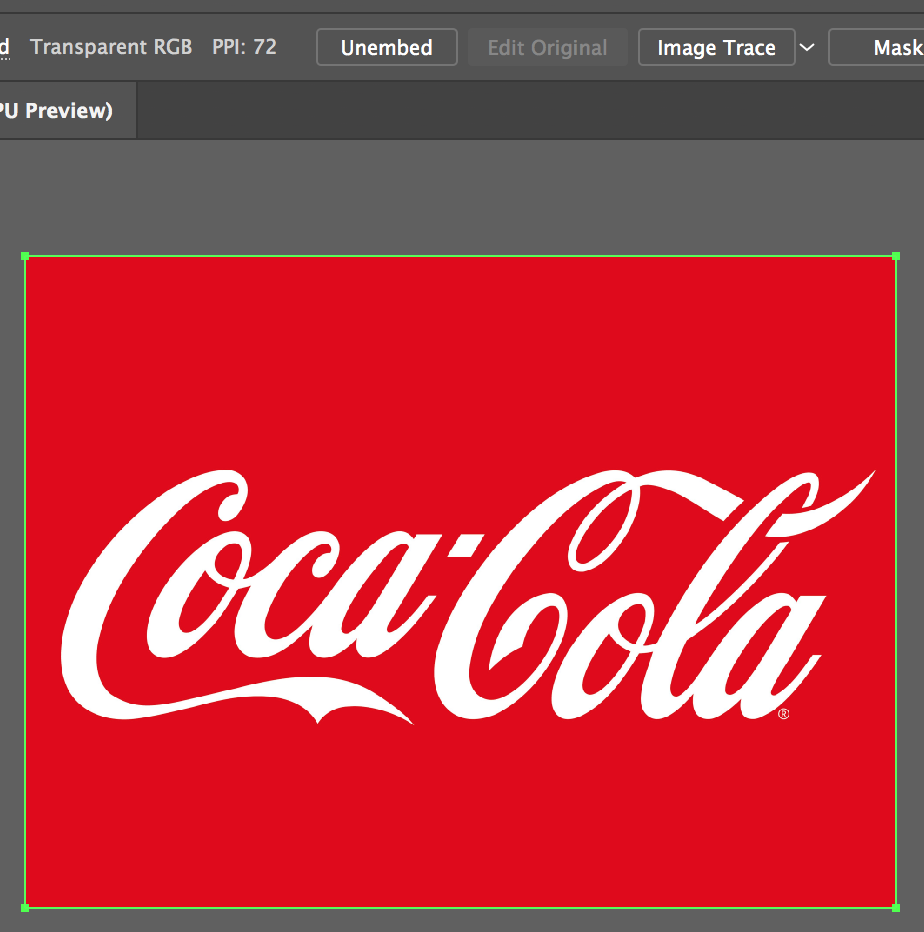The image size is (924, 932).
Task: Click the Unembed button
Action: (x=387, y=47)
